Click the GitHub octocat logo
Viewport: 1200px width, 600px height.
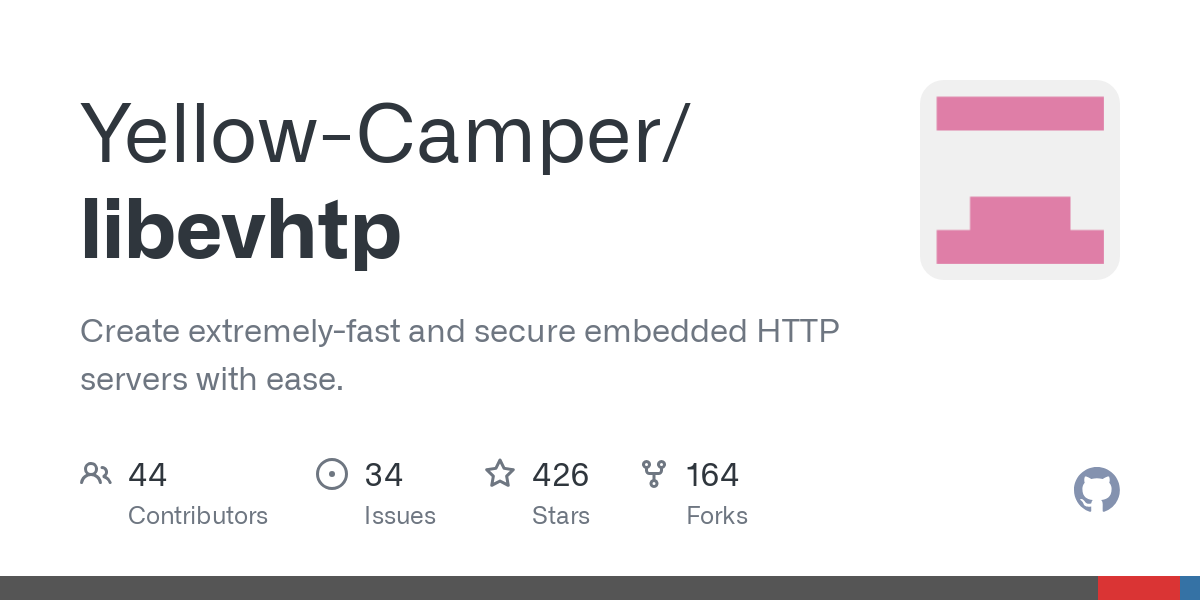pyautogui.click(x=1096, y=490)
